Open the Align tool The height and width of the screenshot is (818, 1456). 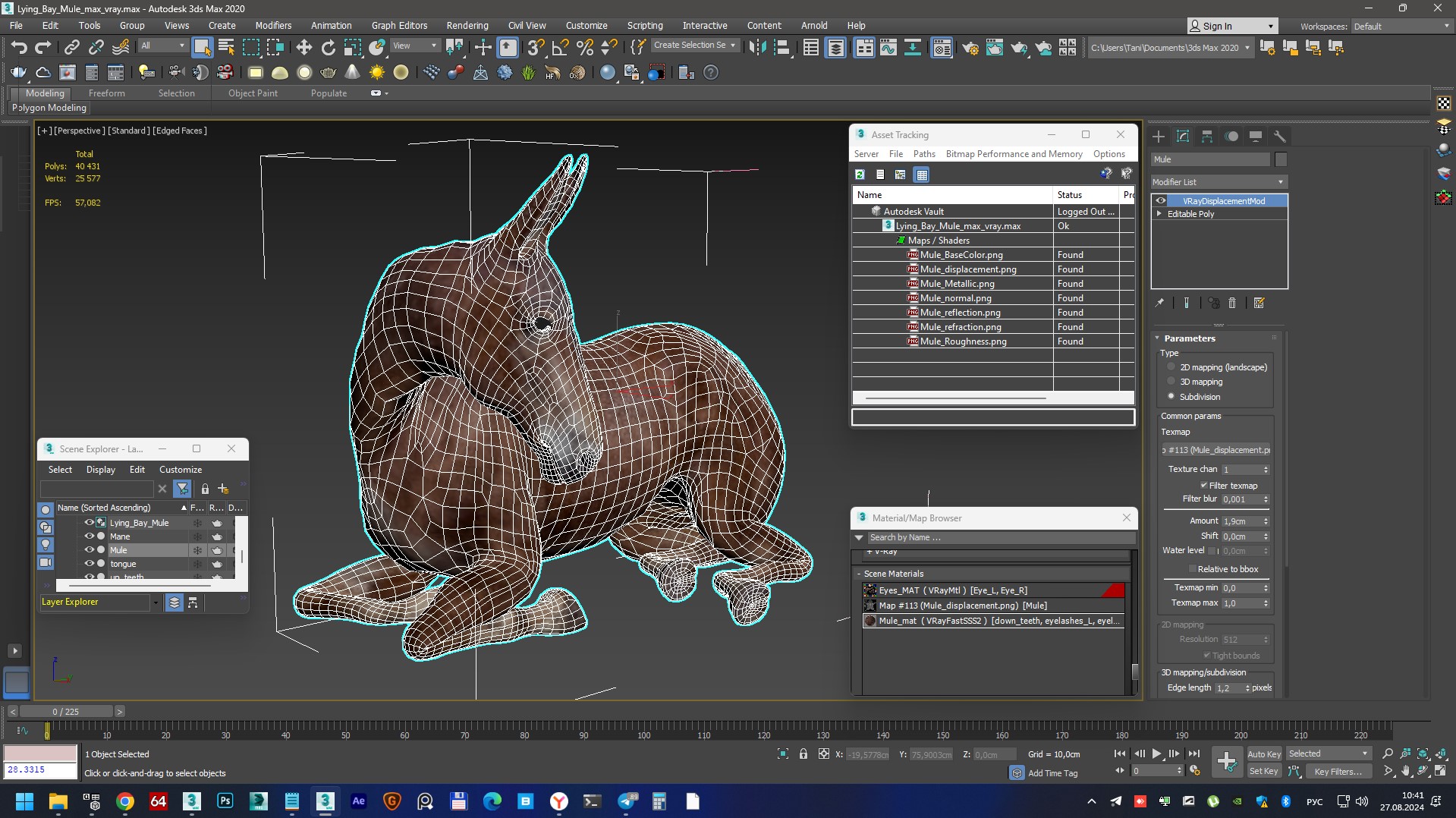click(781, 47)
